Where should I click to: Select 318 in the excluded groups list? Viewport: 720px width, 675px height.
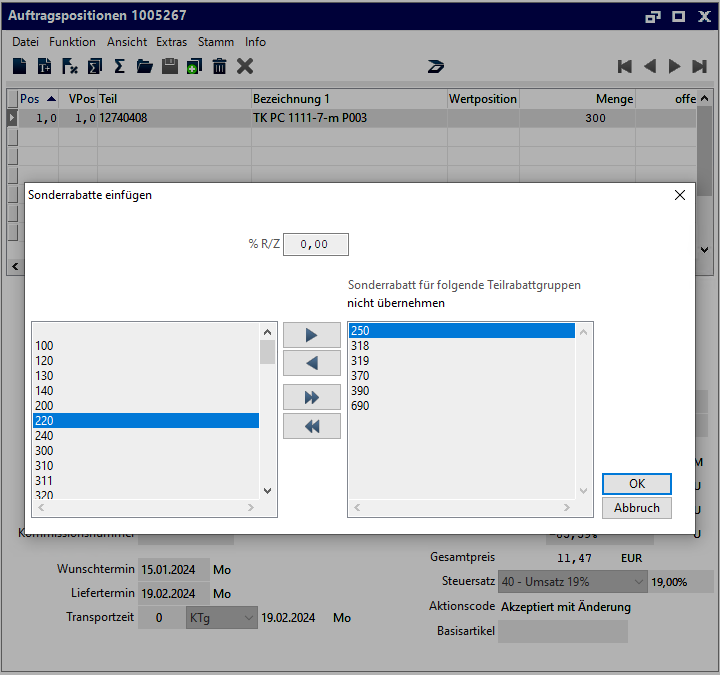coord(462,346)
